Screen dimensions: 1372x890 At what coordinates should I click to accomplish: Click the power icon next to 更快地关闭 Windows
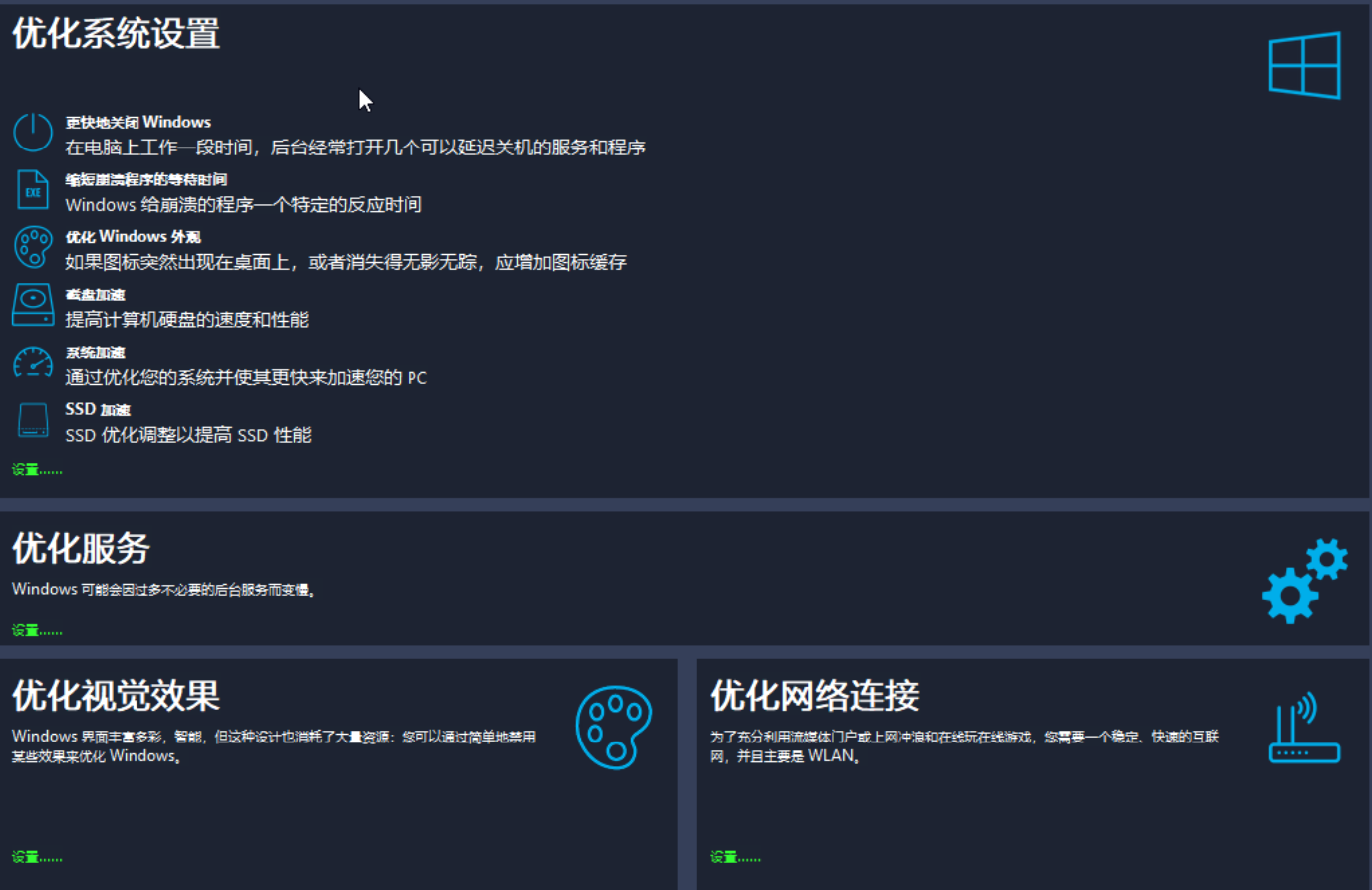(32, 133)
